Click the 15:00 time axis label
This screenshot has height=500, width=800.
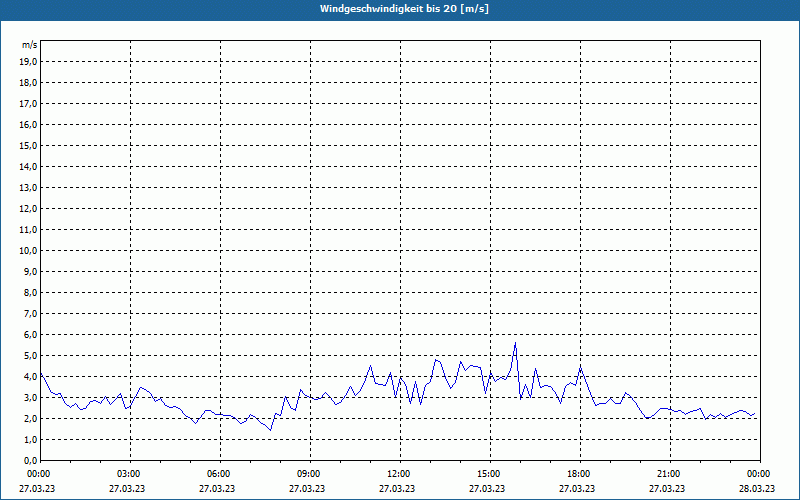coord(490,474)
